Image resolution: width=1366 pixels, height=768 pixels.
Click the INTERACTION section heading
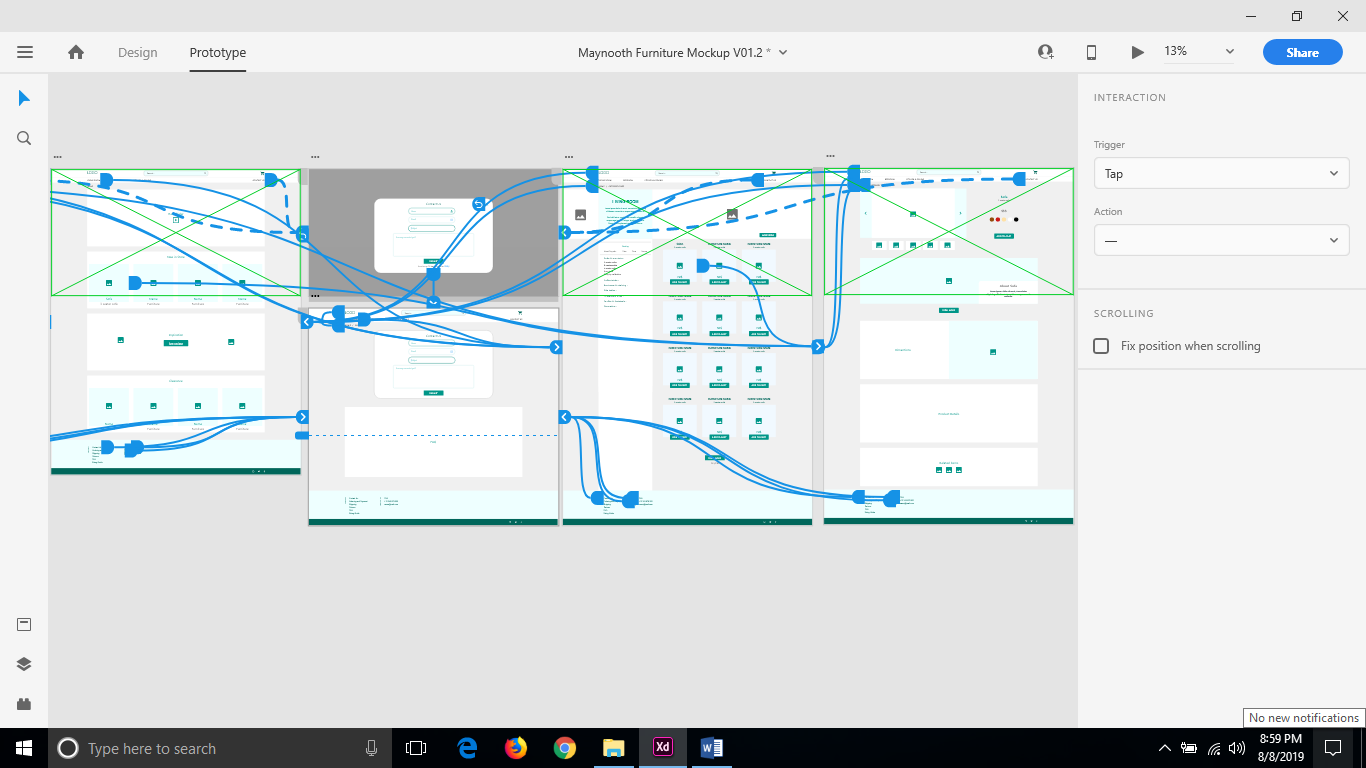pos(1130,98)
